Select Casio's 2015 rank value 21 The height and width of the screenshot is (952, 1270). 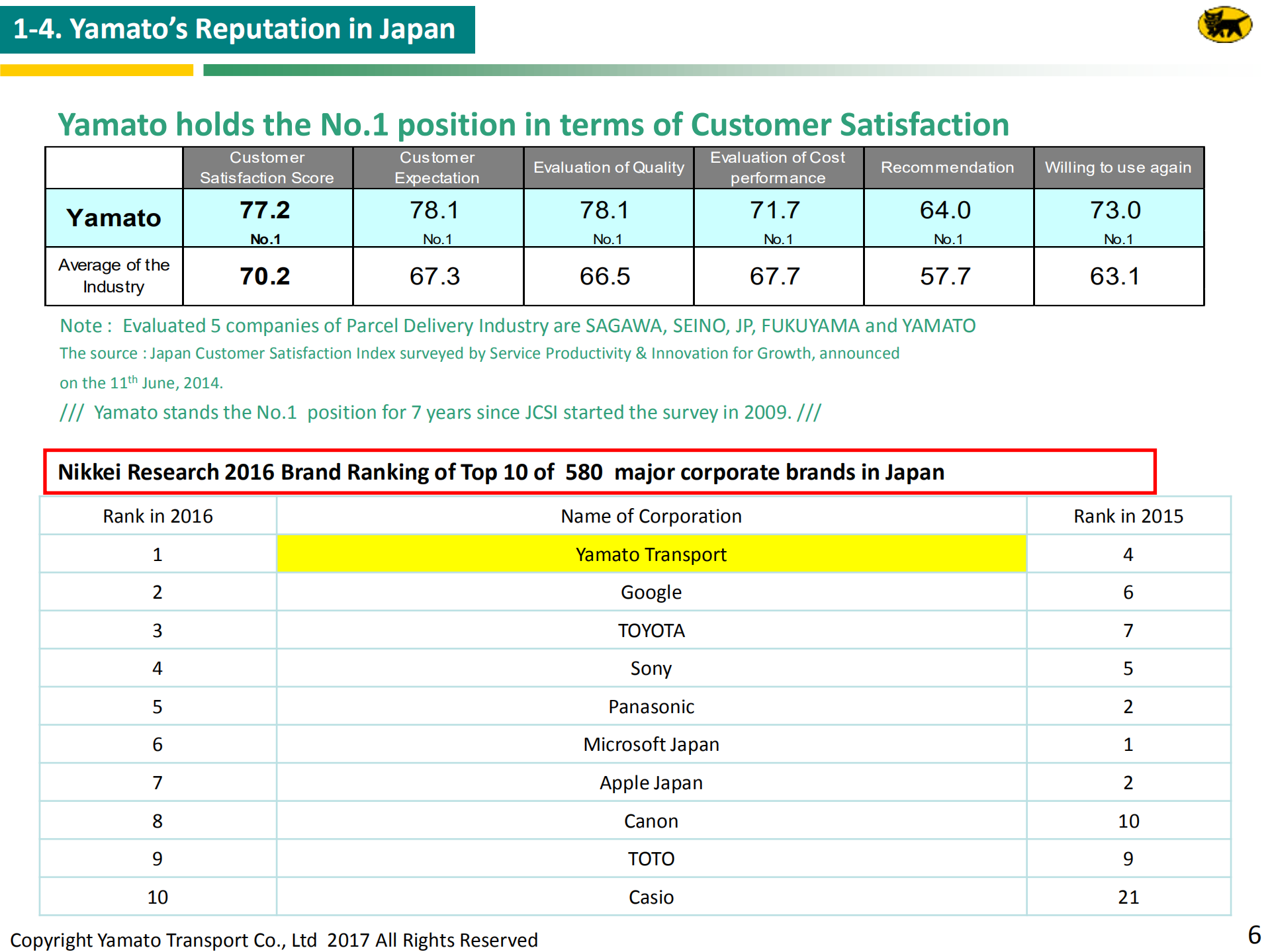[1128, 897]
